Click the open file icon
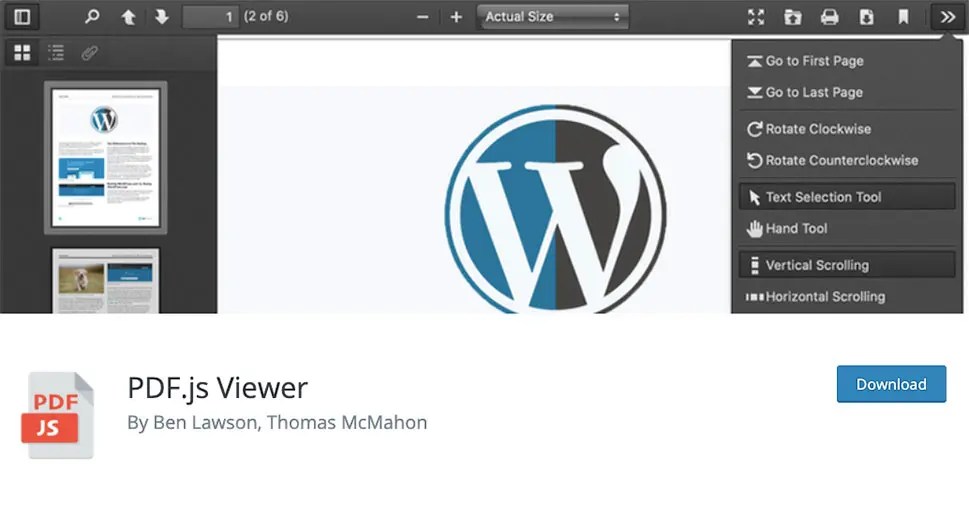This screenshot has height=518, width=969. tap(793, 17)
